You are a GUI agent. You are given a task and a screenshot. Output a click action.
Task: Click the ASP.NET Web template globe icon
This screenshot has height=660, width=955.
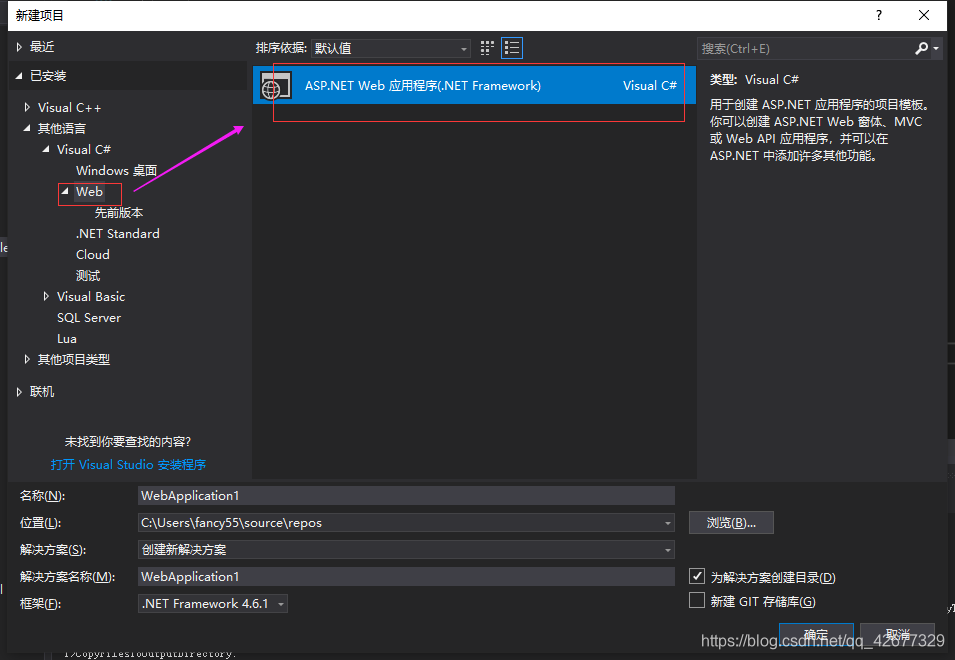pos(275,86)
